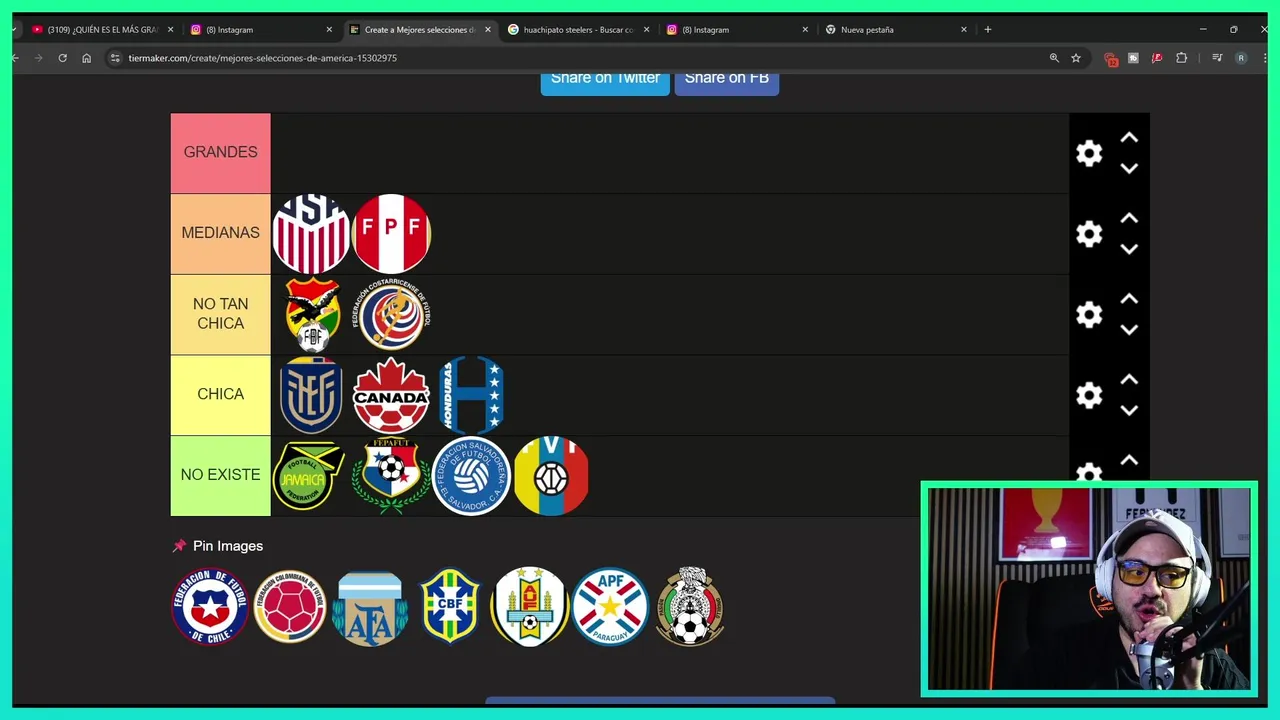Move NO EXISTE tier up with chevron
This screenshot has height=720, width=1280.
pyautogui.click(x=1129, y=460)
